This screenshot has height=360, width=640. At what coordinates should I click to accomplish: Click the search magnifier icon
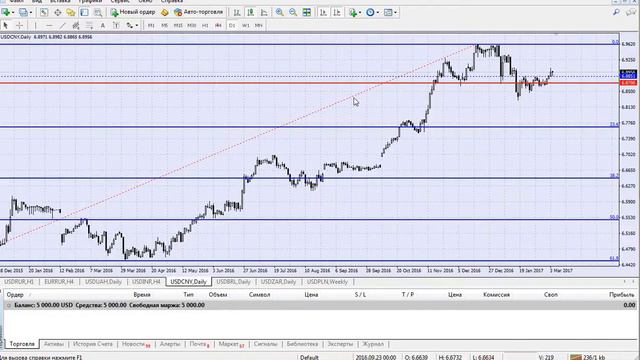(x=616, y=12)
